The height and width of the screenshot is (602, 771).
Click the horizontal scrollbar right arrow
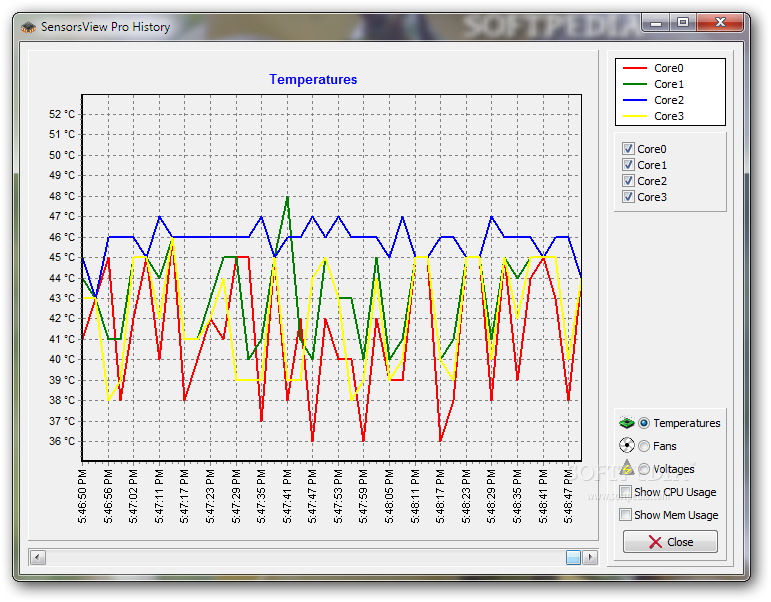pyautogui.click(x=590, y=557)
